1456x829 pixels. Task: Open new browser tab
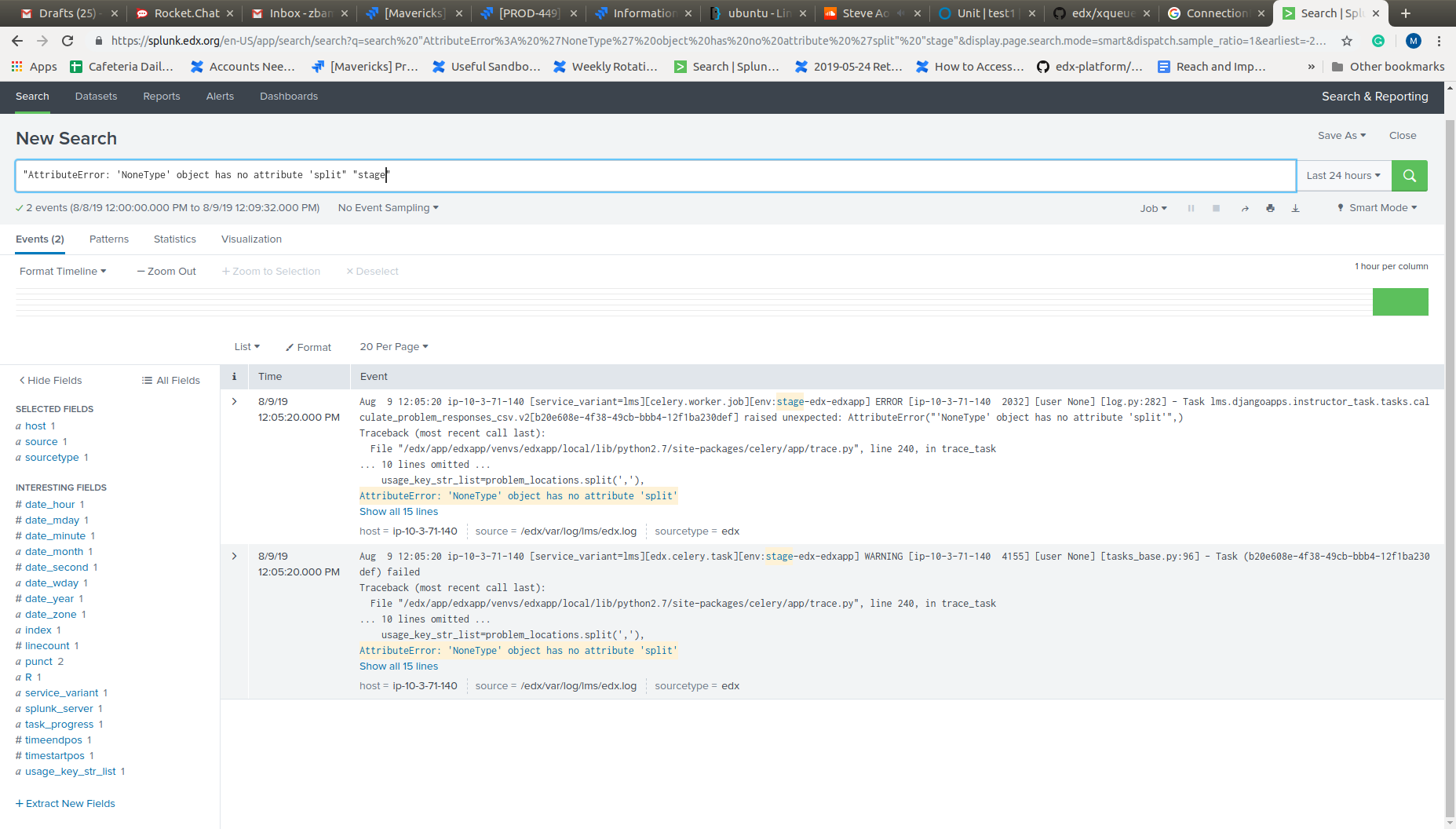[x=1406, y=13]
